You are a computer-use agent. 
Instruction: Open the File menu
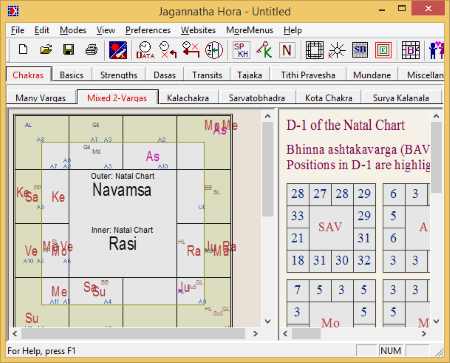[x=17, y=30]
